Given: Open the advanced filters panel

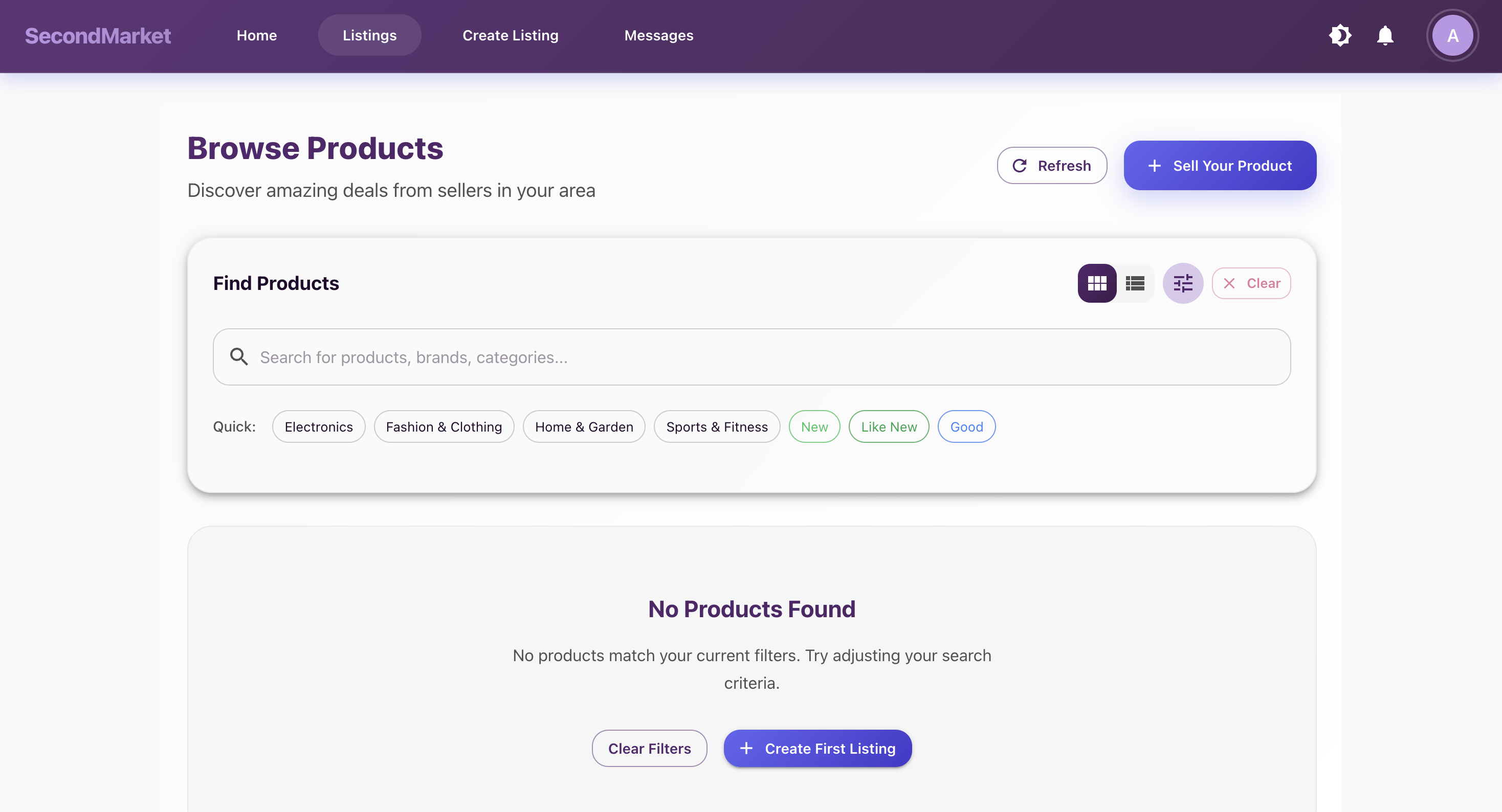Looking at the screenshot, I should click(x=1182, y=283).
